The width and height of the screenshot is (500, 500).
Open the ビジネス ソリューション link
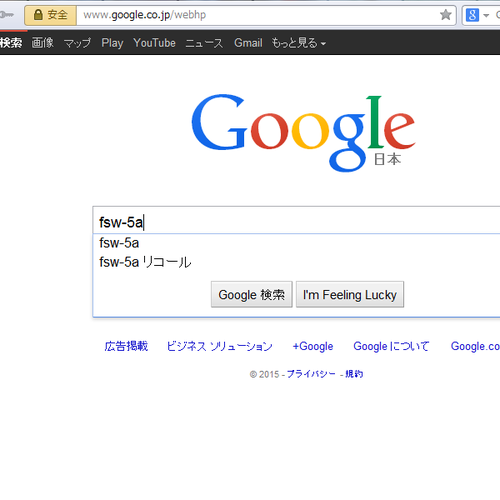point(220,346)
